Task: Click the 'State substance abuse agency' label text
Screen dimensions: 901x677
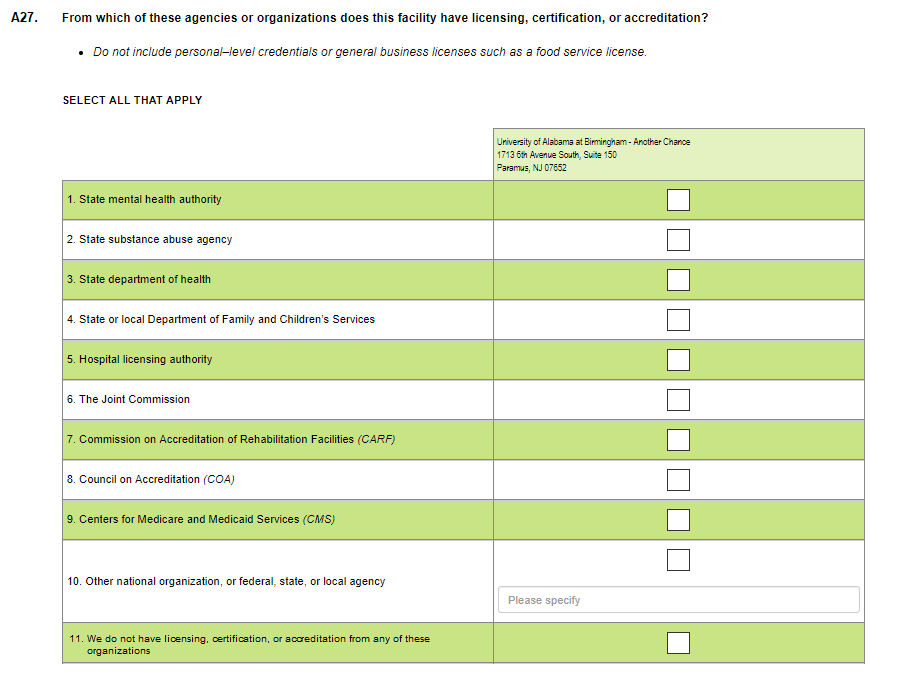Action: 149,239
